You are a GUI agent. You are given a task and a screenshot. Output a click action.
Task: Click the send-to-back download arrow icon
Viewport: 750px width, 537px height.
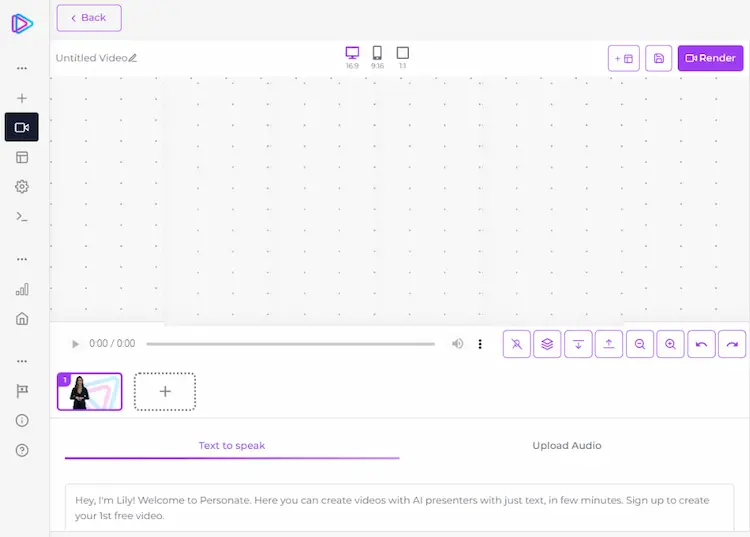pos(578,344)
